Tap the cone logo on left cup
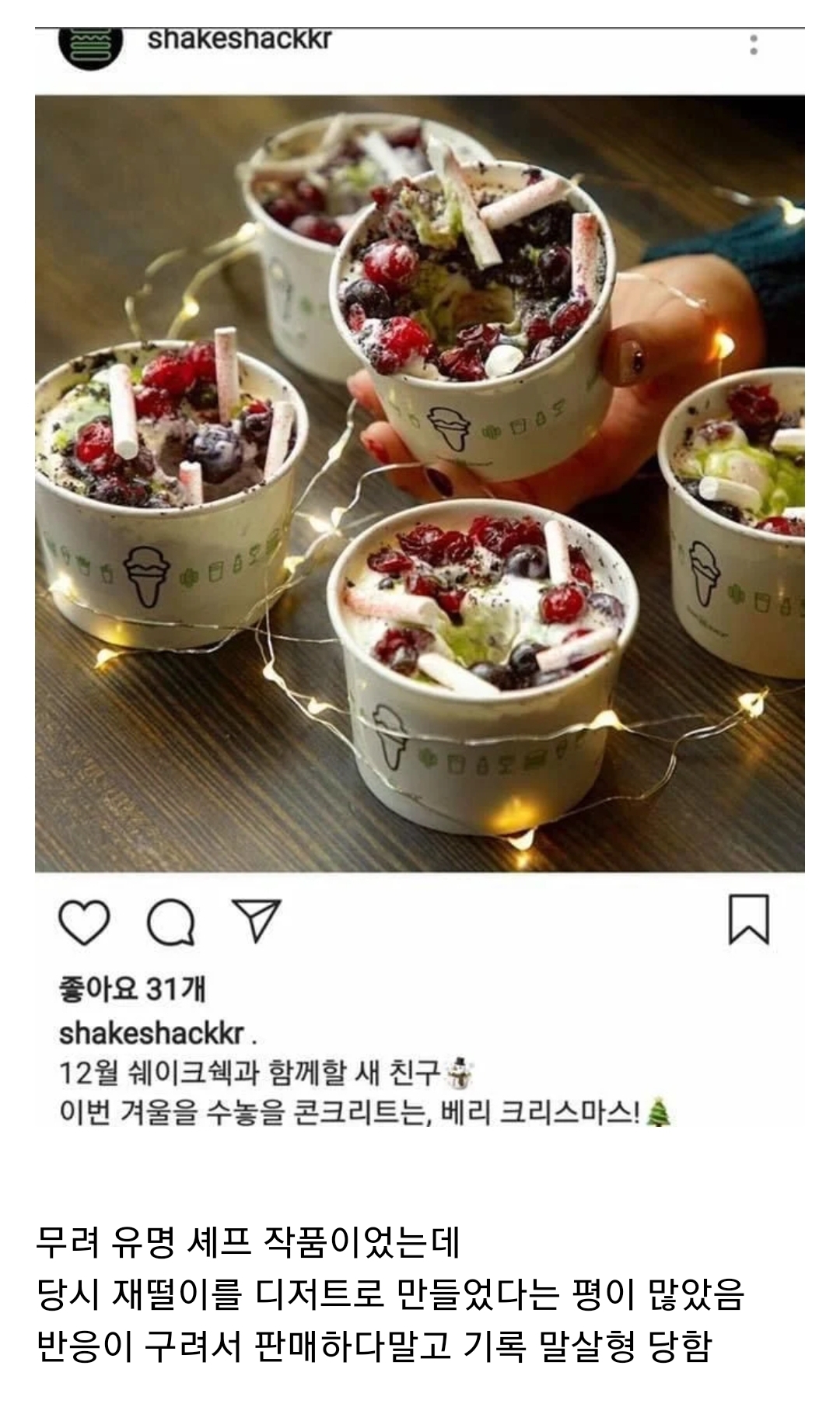The width and height of the screenshot is (840, 1411). (x=148, y=574)
